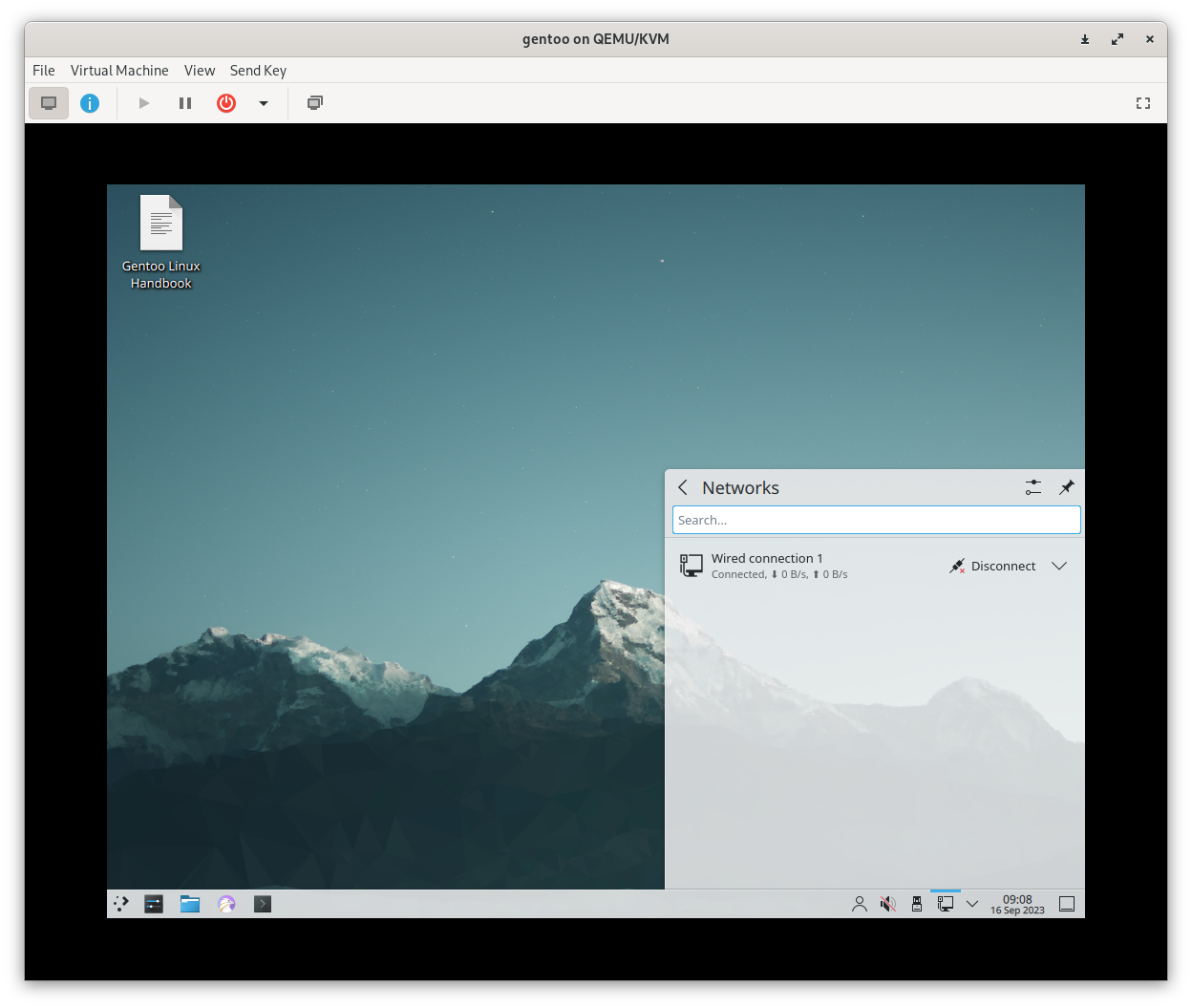This screenshot has height=1008, width=1192.
Task: Open network connections configuration
Action: coord(1033,487)
